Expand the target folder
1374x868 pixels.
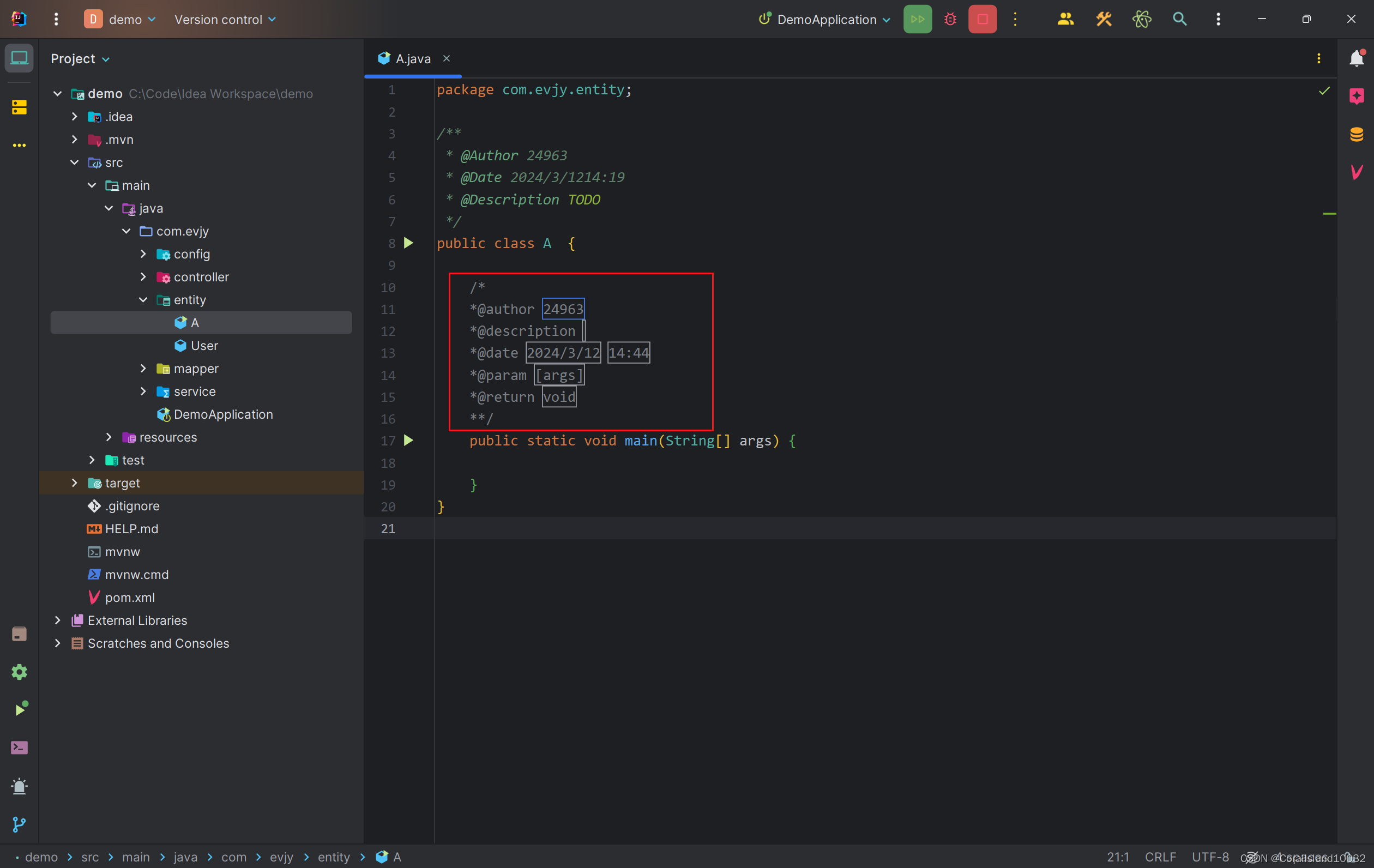click(75, 483)
